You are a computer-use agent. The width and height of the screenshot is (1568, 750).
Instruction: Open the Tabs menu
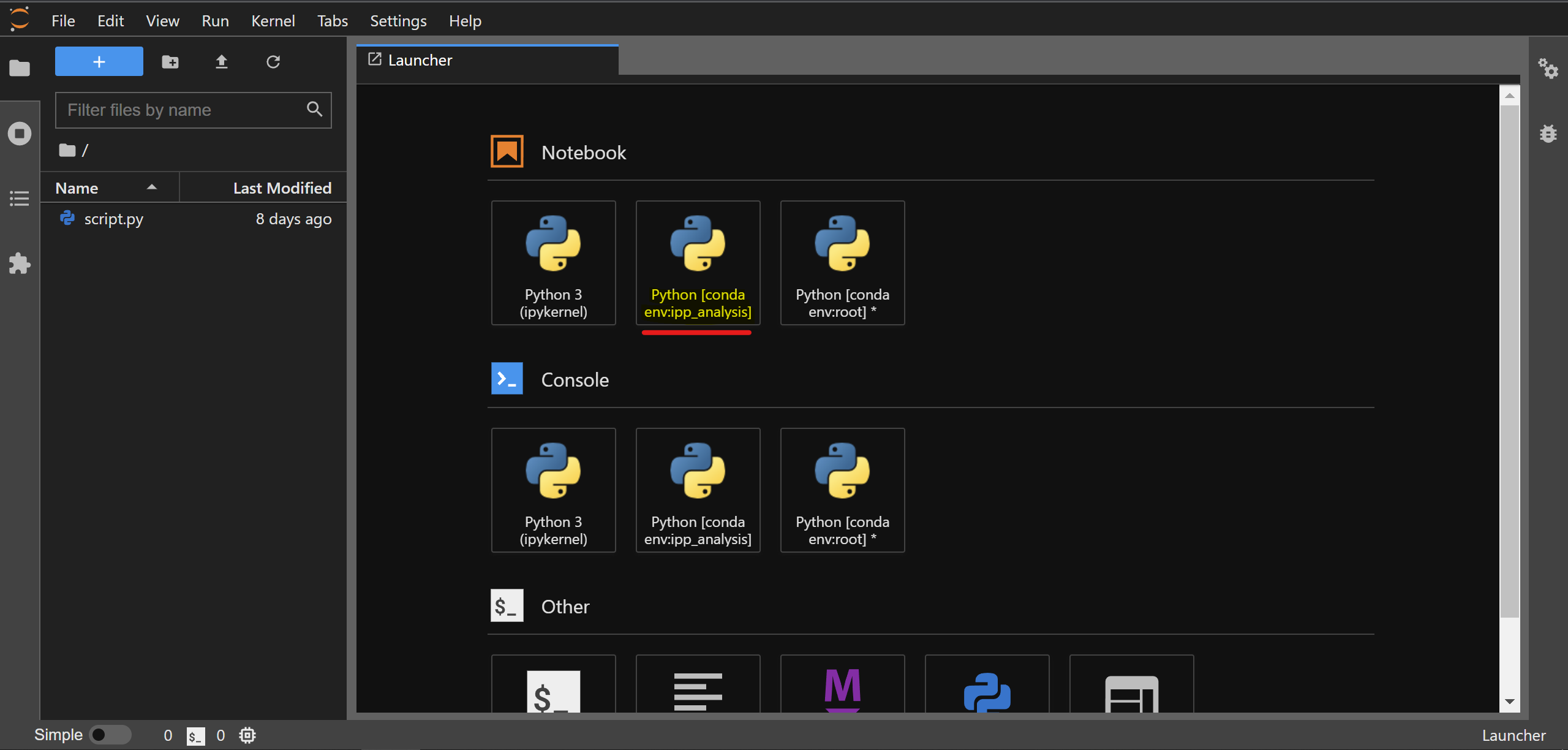pyautogui.click(x=333, y=21)
